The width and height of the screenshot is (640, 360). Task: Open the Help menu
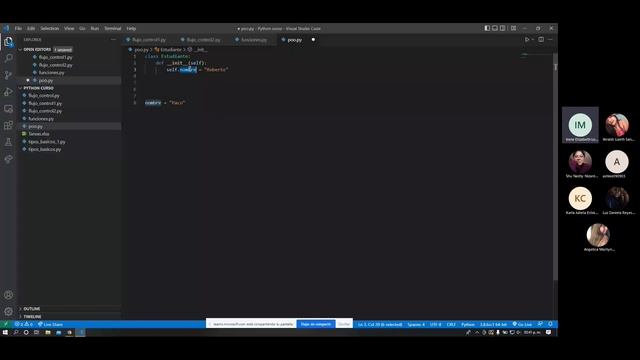131,28
